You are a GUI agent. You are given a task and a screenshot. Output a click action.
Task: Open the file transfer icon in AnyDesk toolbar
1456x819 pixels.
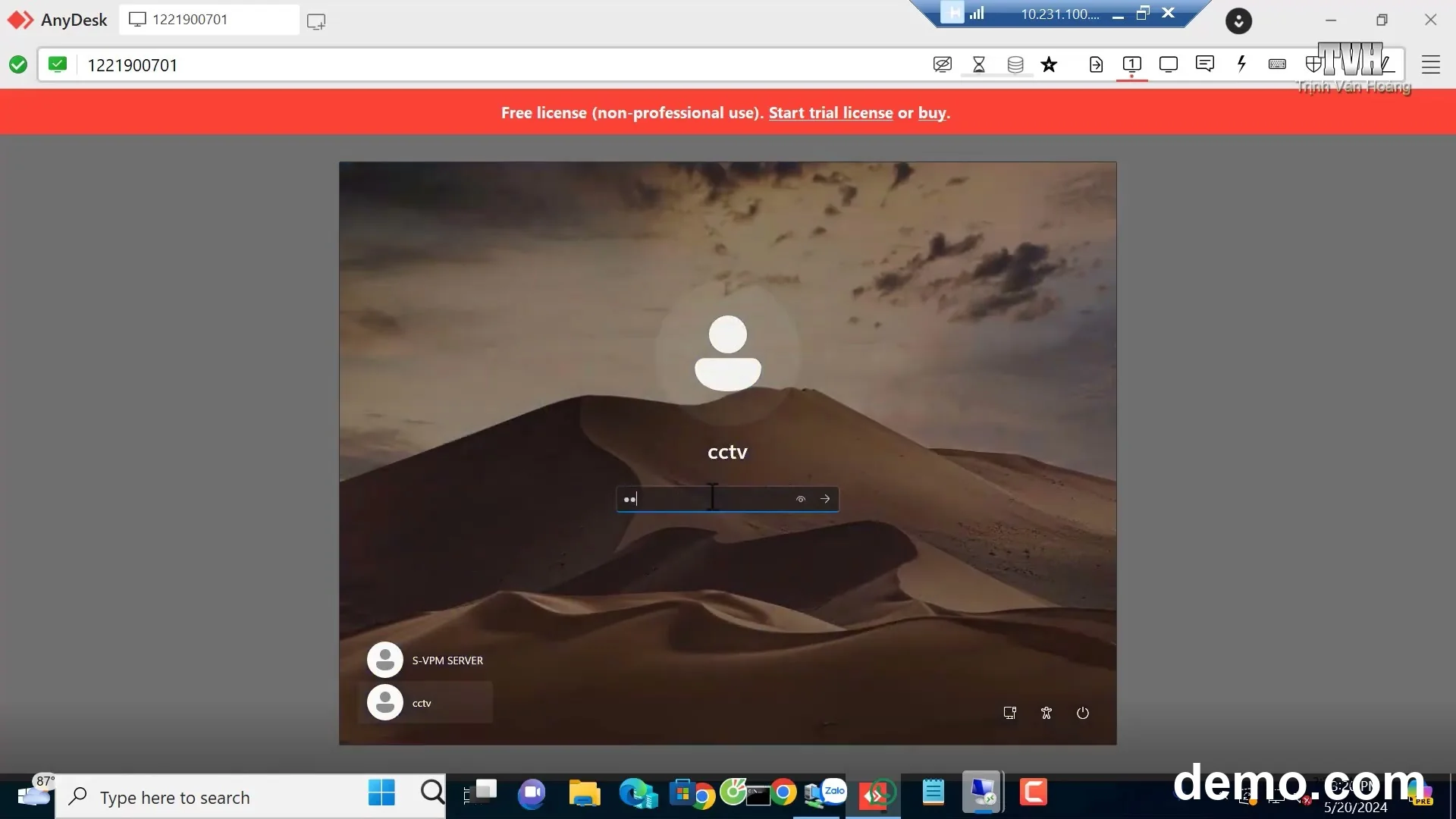1096,64
